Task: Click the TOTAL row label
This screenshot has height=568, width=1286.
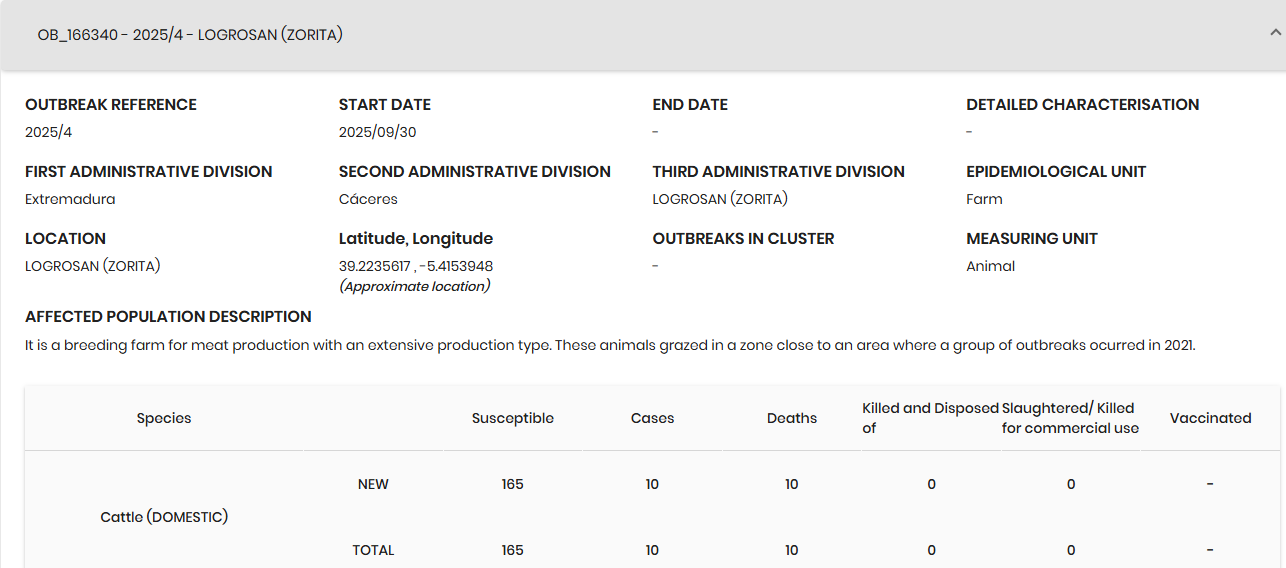Action: point(373,550)
